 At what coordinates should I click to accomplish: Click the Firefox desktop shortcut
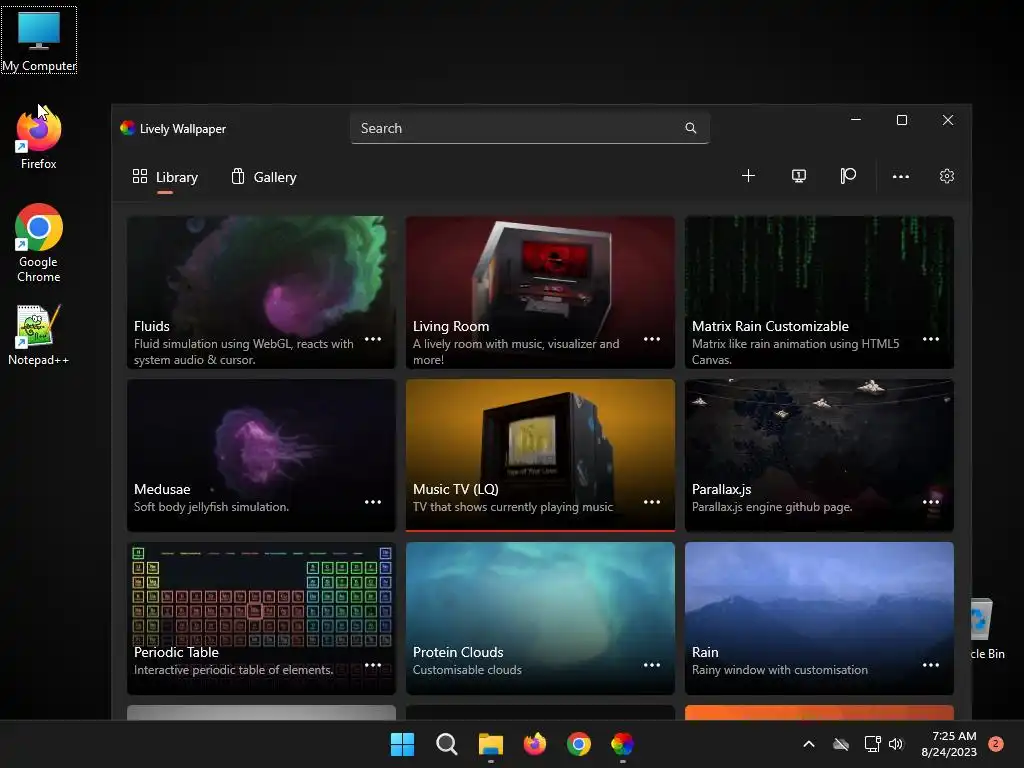click(39, 138)
